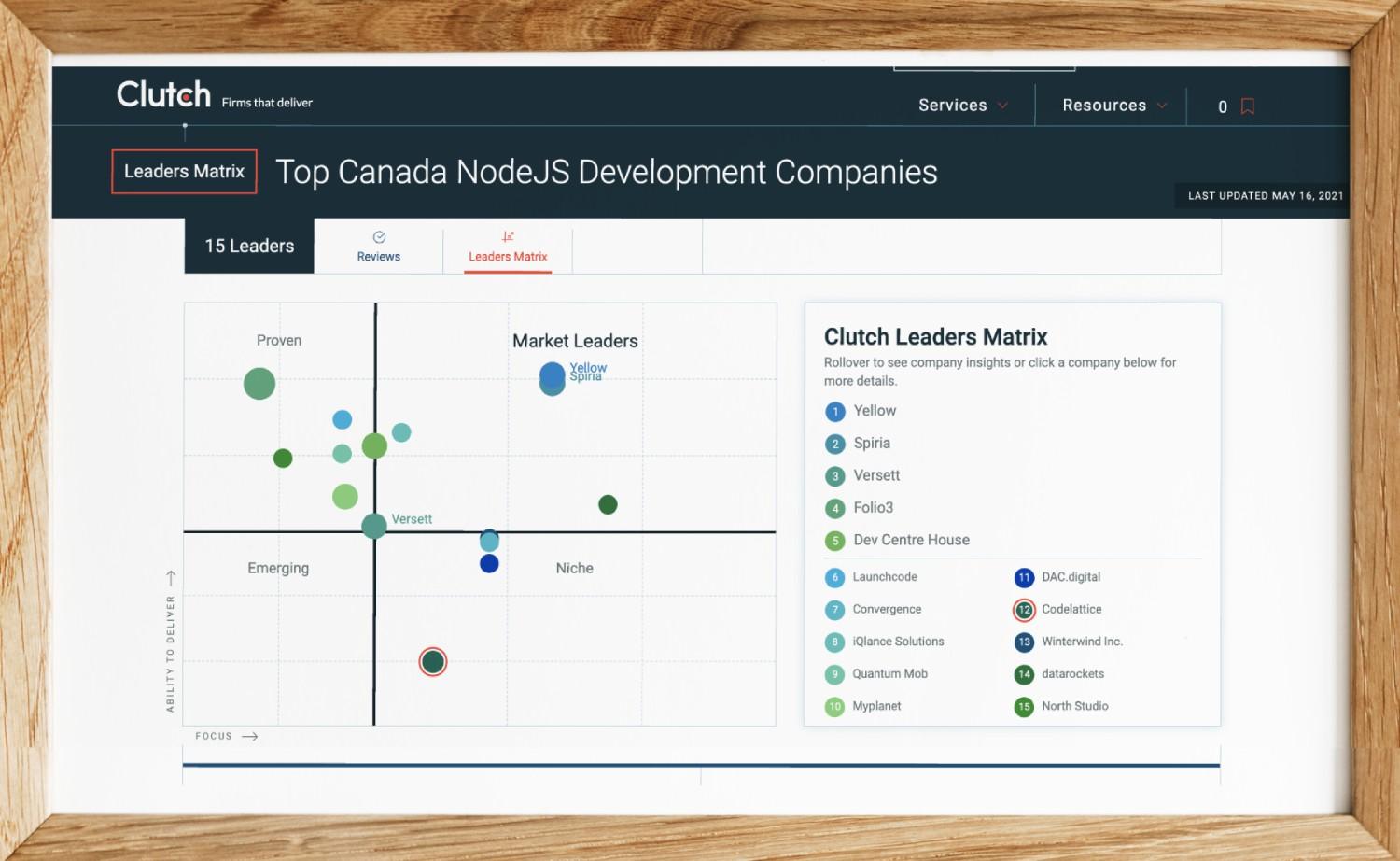Open Folio3 in the leaders list
The image size is (1400, 861).
coord(874,508)
